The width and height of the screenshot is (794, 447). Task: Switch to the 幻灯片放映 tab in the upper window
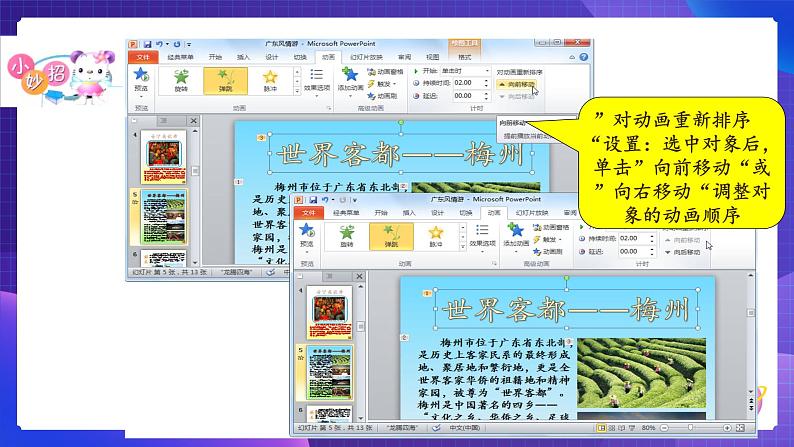pyautogui.click(x=366, y=57)
